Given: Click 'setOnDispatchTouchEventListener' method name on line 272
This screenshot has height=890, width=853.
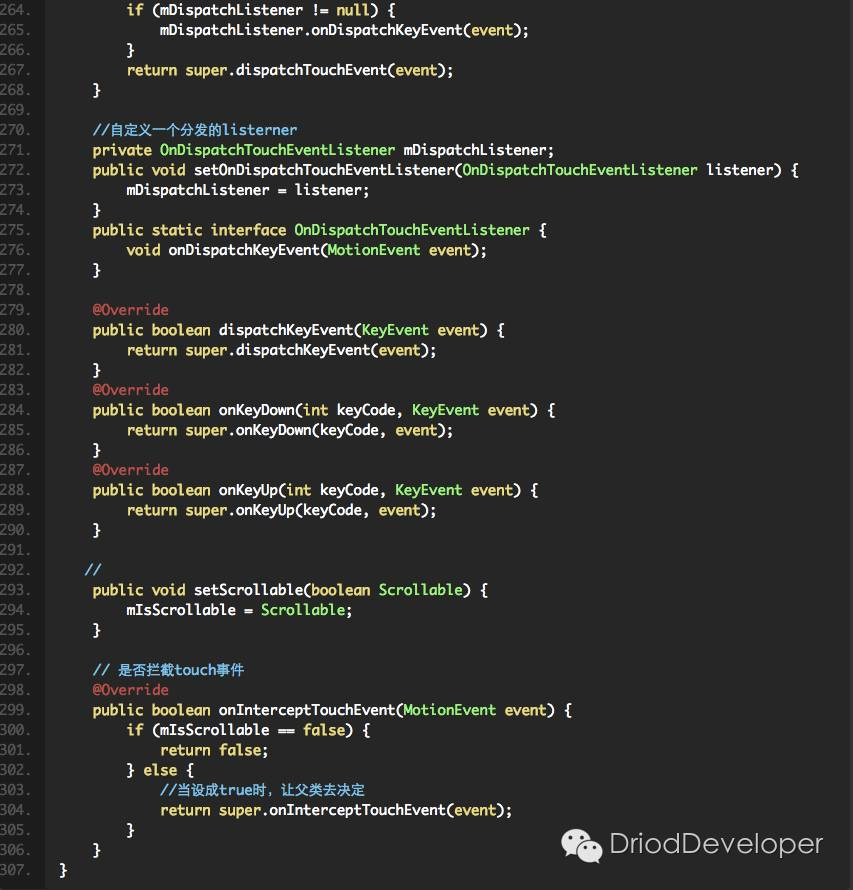Looking at the screenshot, I should pos(324,170).
